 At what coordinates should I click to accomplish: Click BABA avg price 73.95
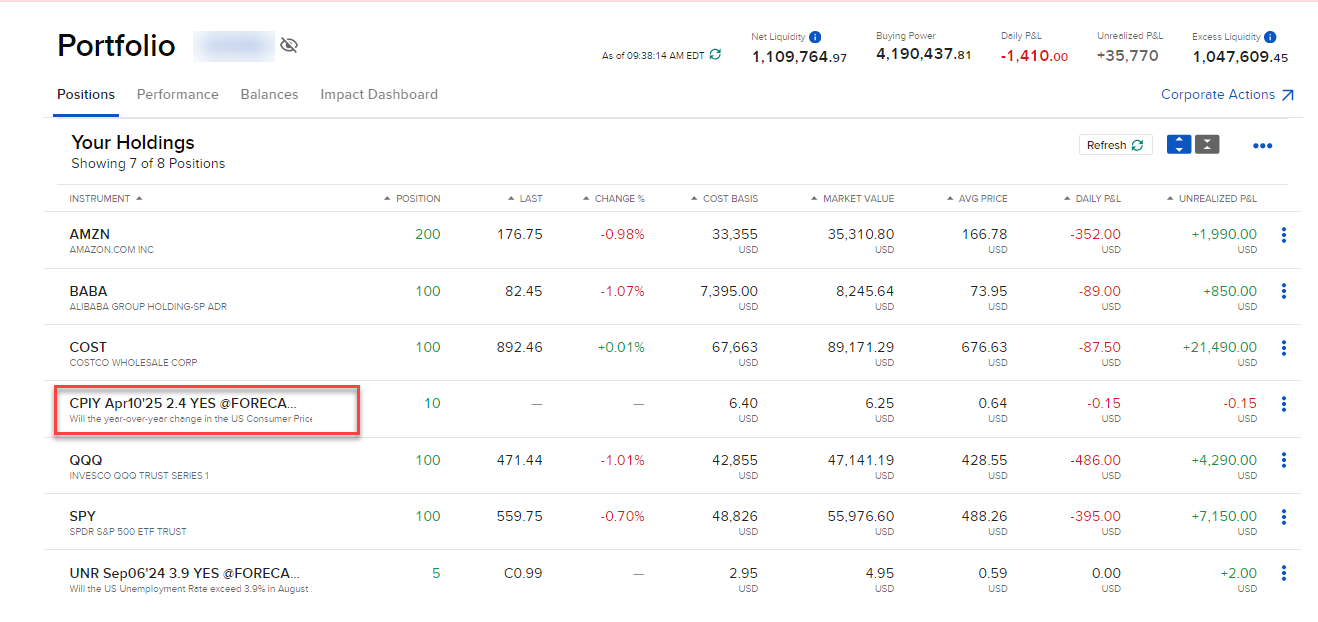(x=989, y=292)
